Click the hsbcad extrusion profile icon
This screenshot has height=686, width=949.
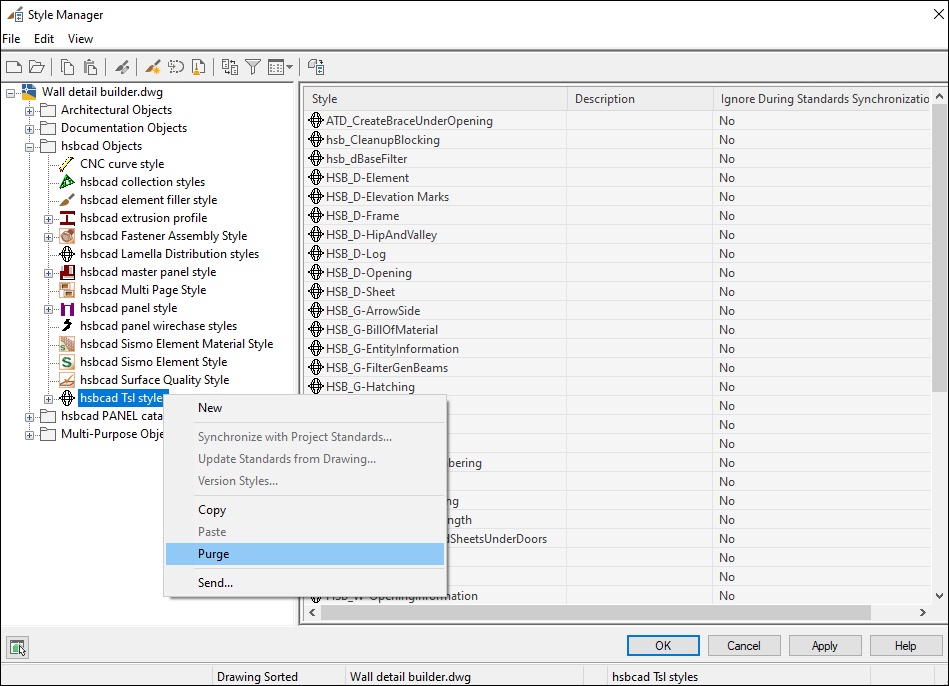pyautogui.click(x=67, y=218)
